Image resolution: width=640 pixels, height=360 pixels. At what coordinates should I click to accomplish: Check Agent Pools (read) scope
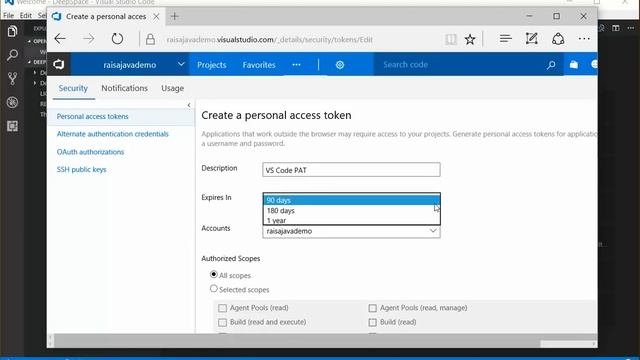[x=222, y=308]
